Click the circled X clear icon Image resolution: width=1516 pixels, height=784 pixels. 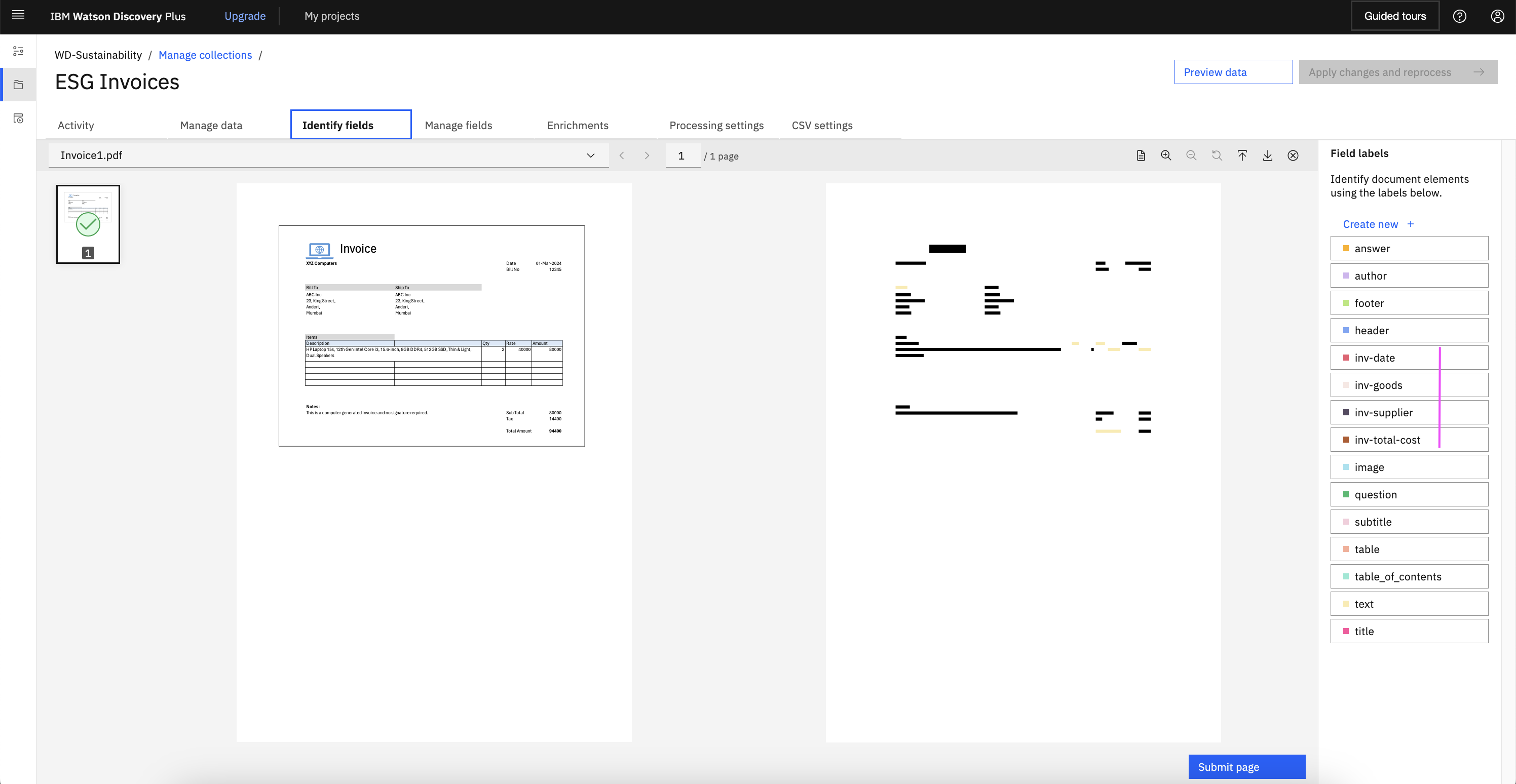1293,155
